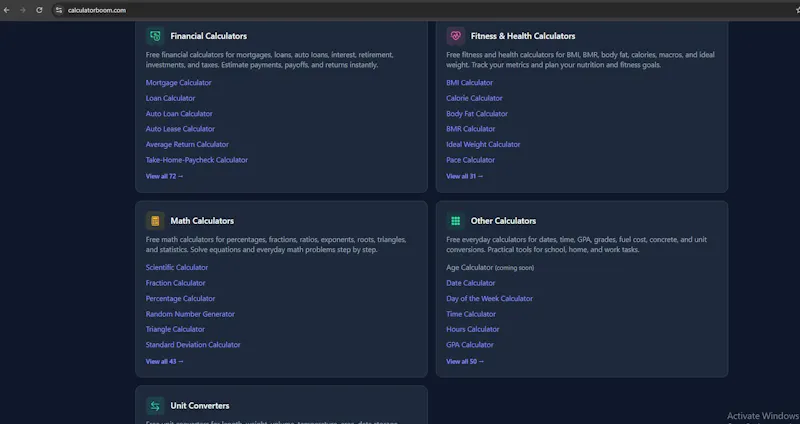Click the Other Calculators heading
800x424 pixels.
tap(503, 221)
